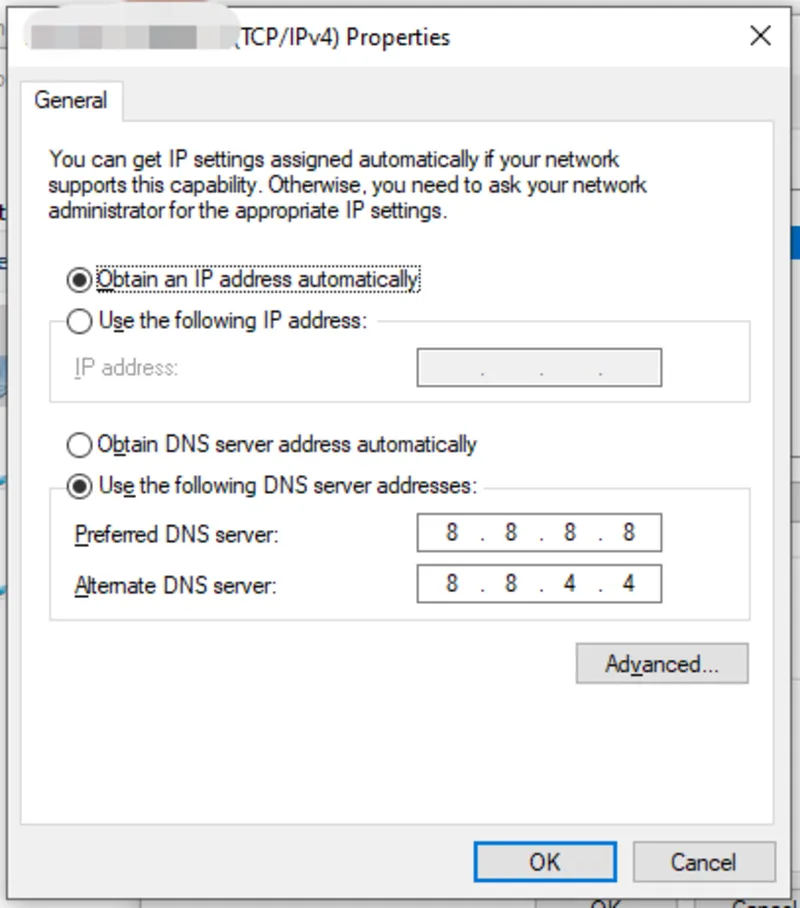This screenshot has width=800, height=908.
Task: Switch to the General tab
Action: [x=70, y=100]
